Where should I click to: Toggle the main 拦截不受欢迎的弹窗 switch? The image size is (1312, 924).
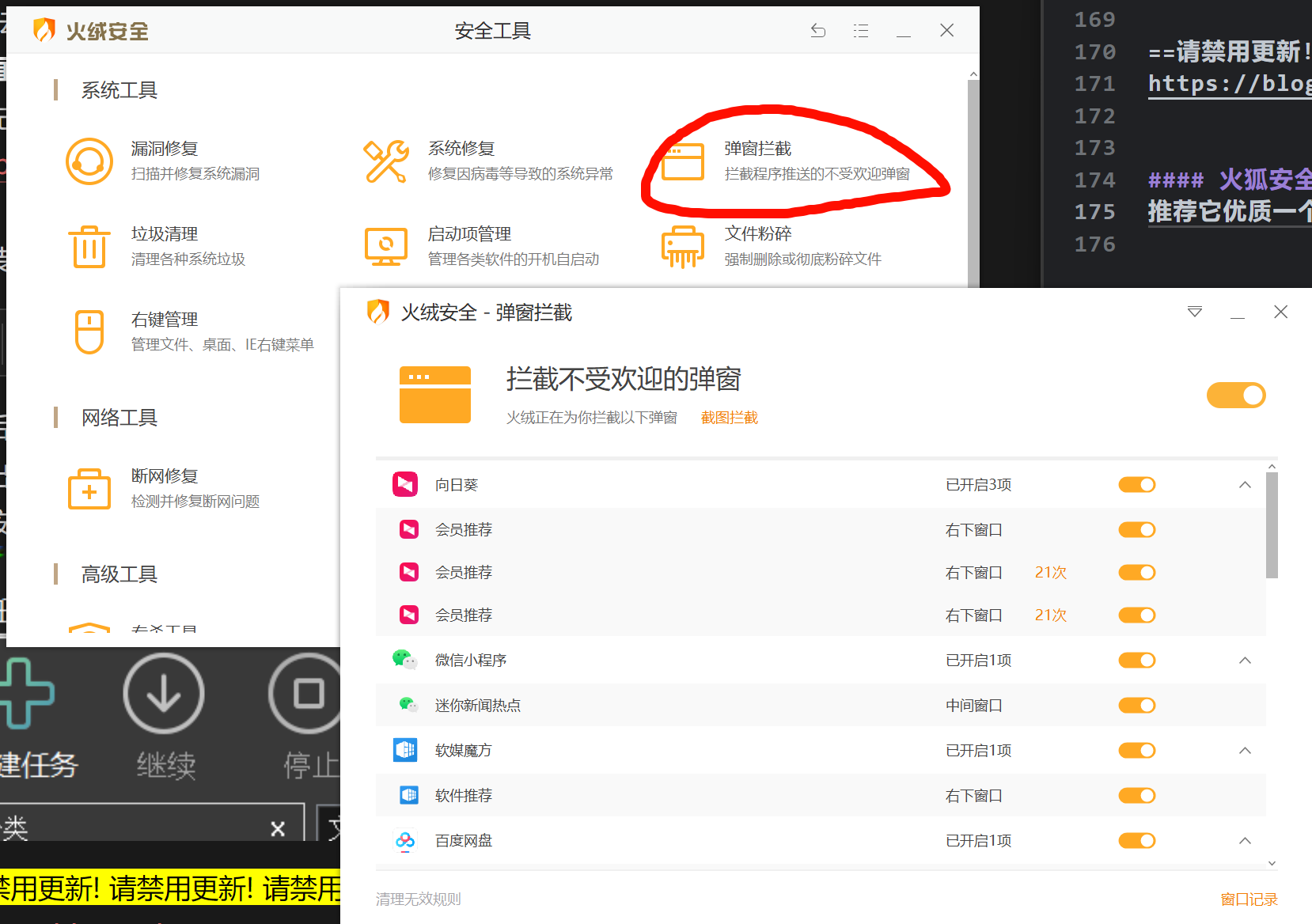[x=1236, y=396]
